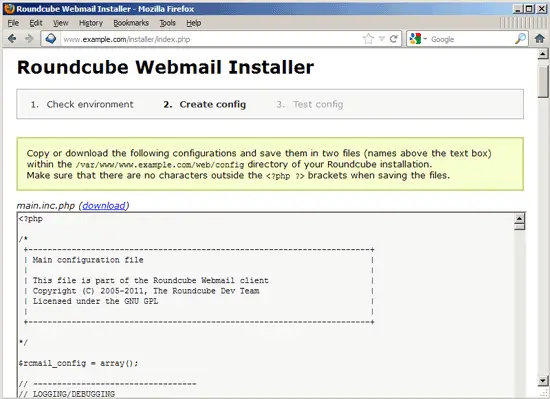This screenshot has width=550, height=399.
Task: Click the browser Forward arrow button
Action: (29, 39)
